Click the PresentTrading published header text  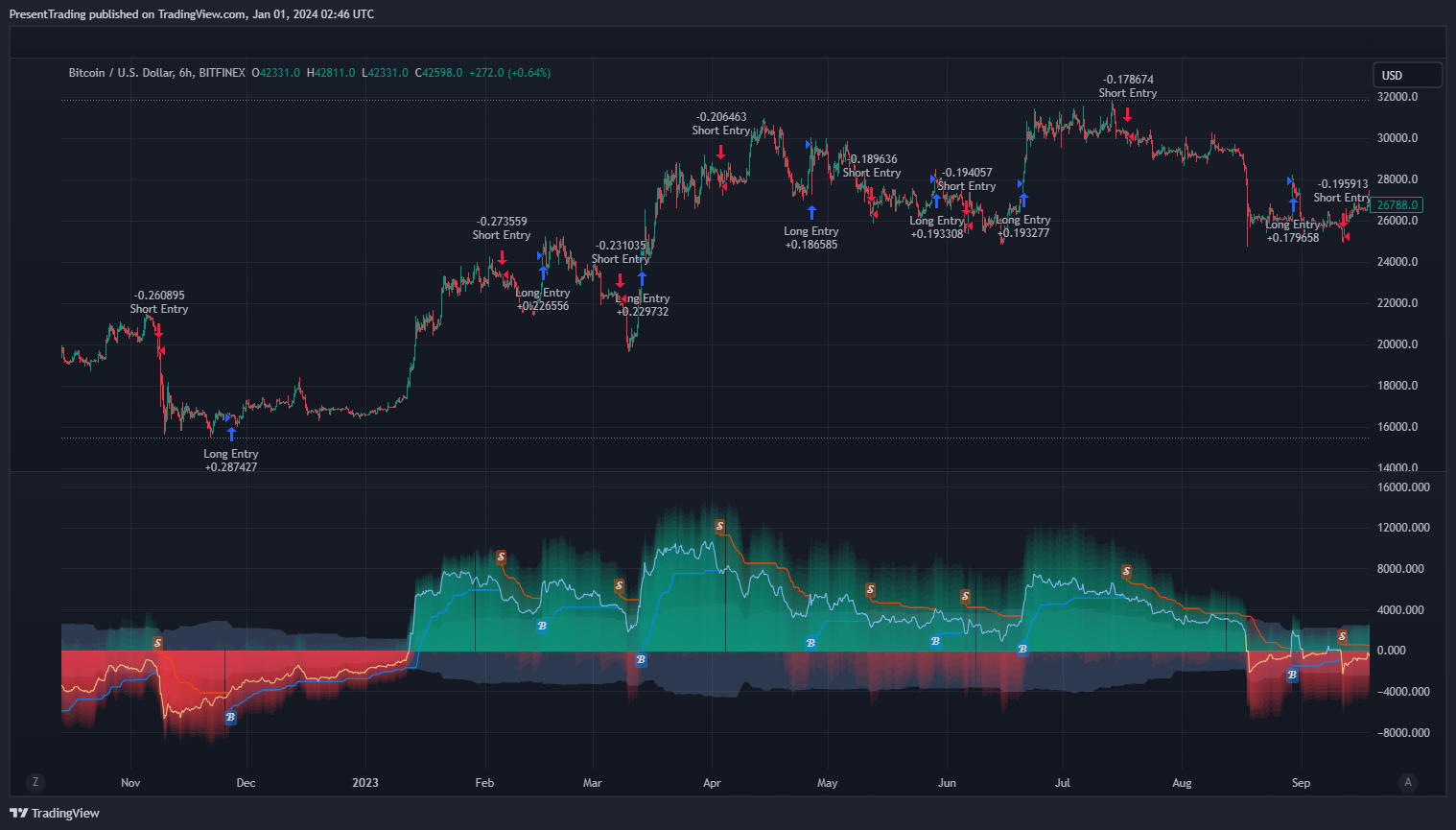pyautogui.click(x=192, y=14)
